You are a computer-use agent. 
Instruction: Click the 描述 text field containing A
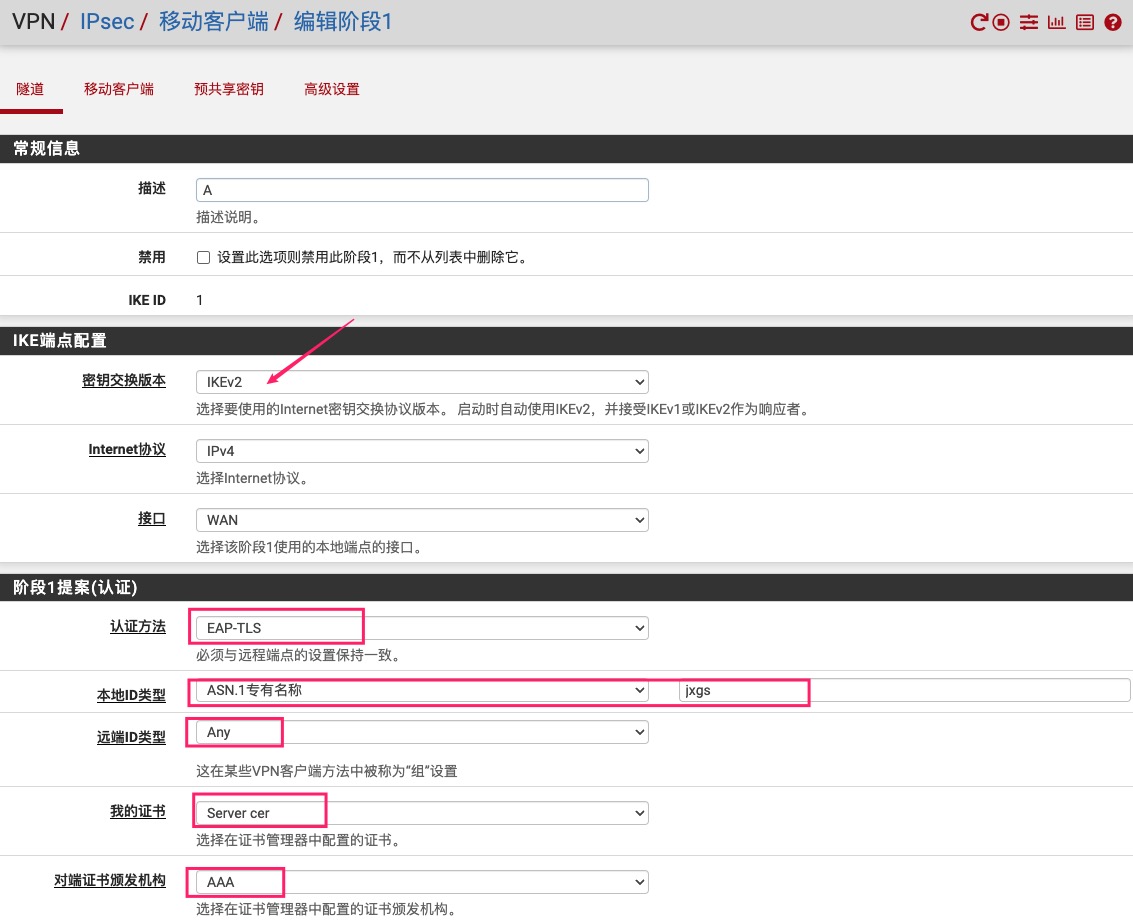(421, 190)
